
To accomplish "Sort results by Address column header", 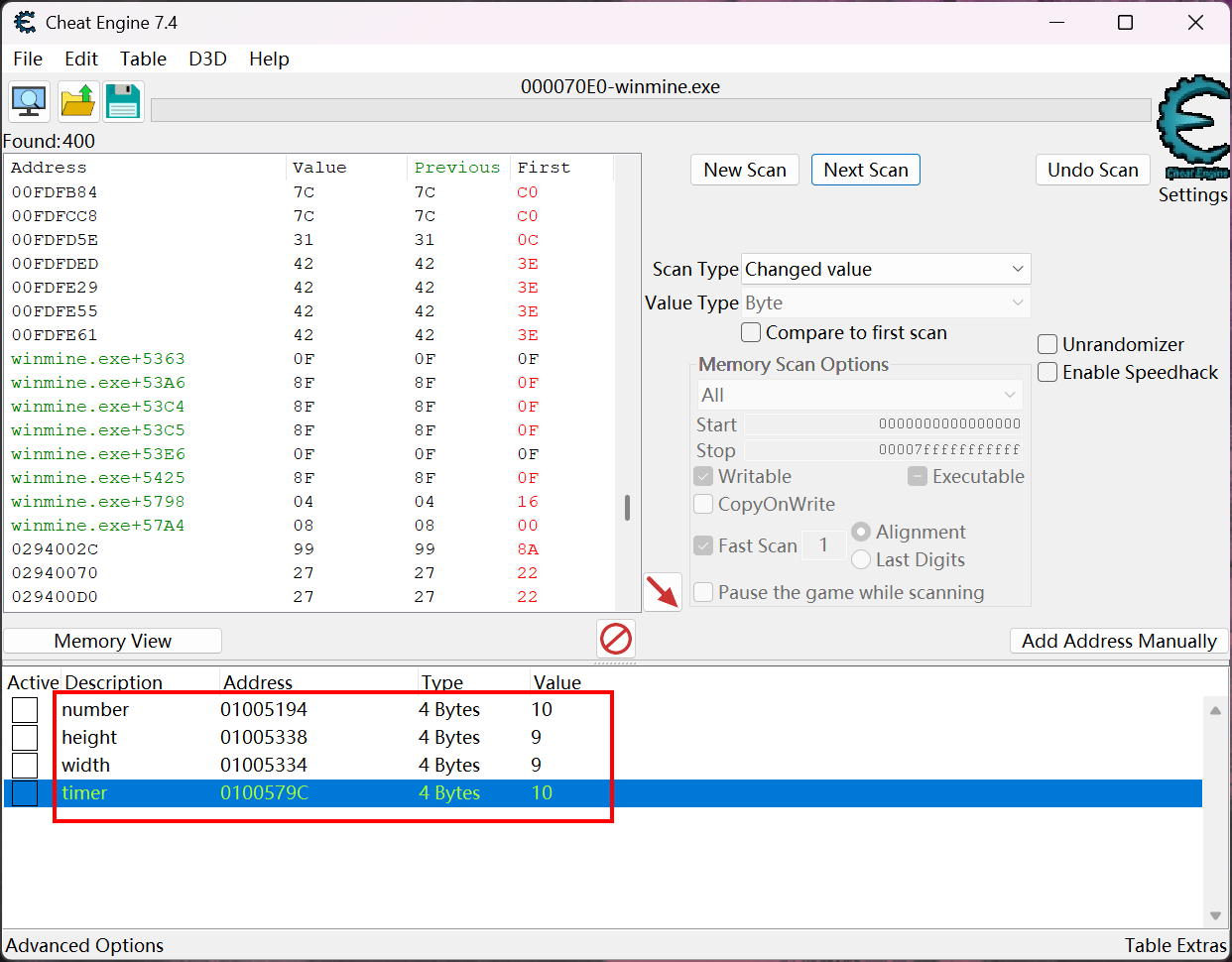I will click(146, 168).
